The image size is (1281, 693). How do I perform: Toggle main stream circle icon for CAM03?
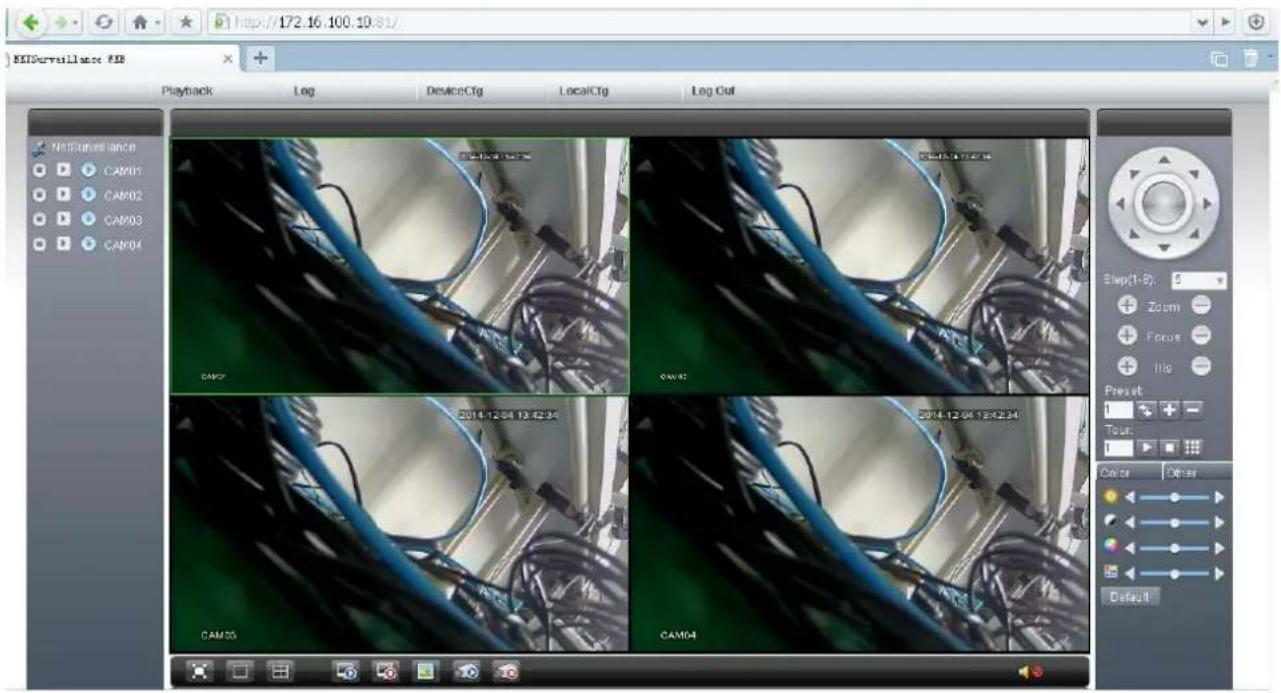41,219
